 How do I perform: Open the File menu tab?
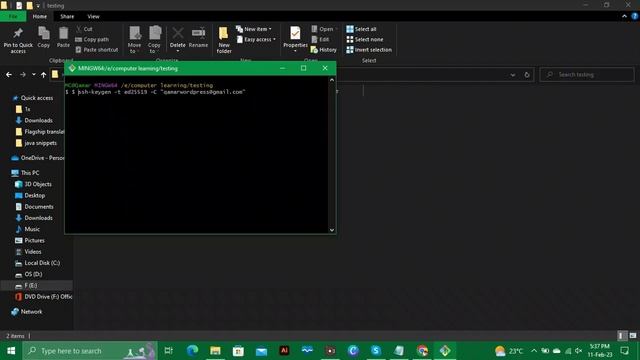coord(13,16)
